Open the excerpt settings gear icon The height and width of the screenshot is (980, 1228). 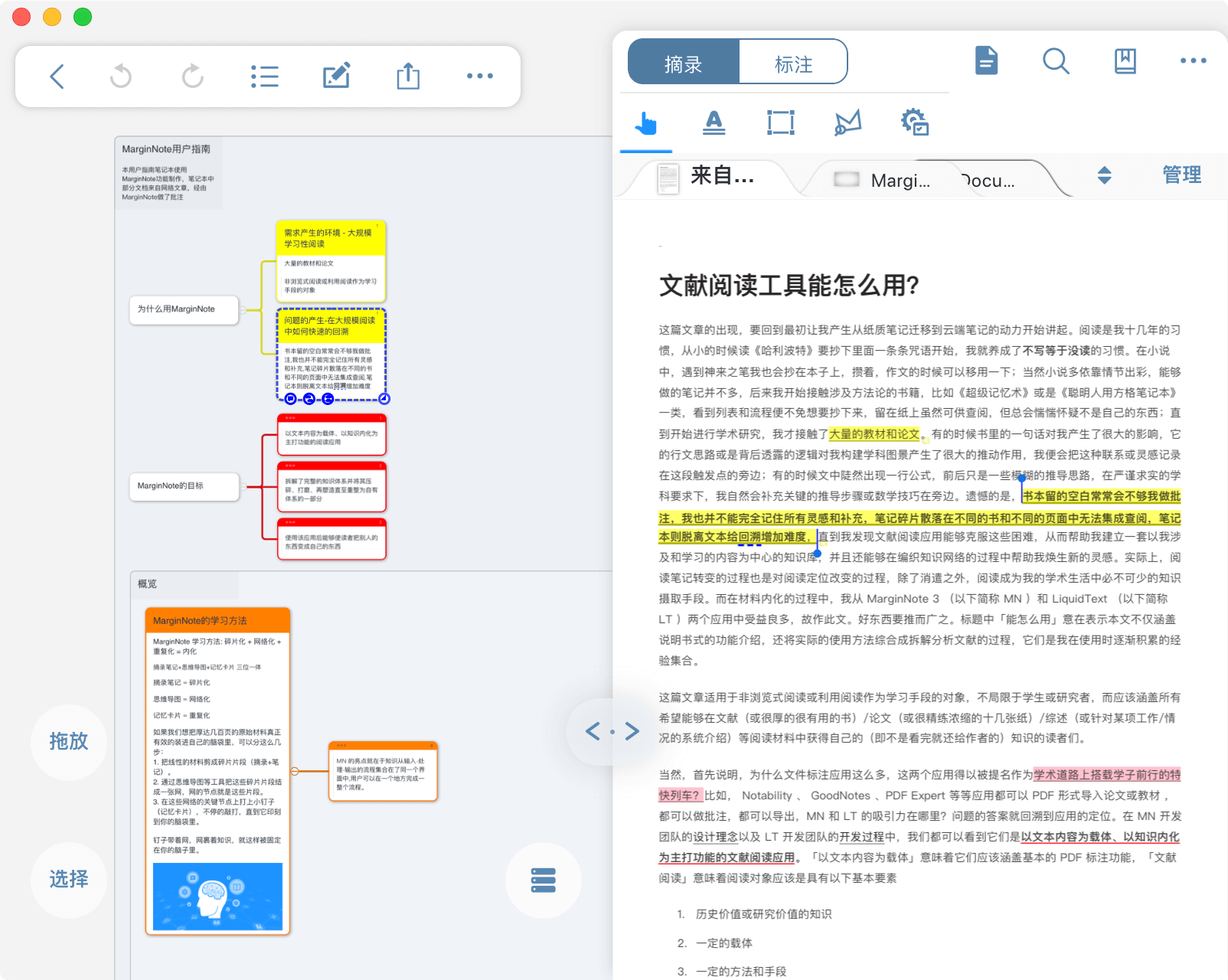pos(914,122)
